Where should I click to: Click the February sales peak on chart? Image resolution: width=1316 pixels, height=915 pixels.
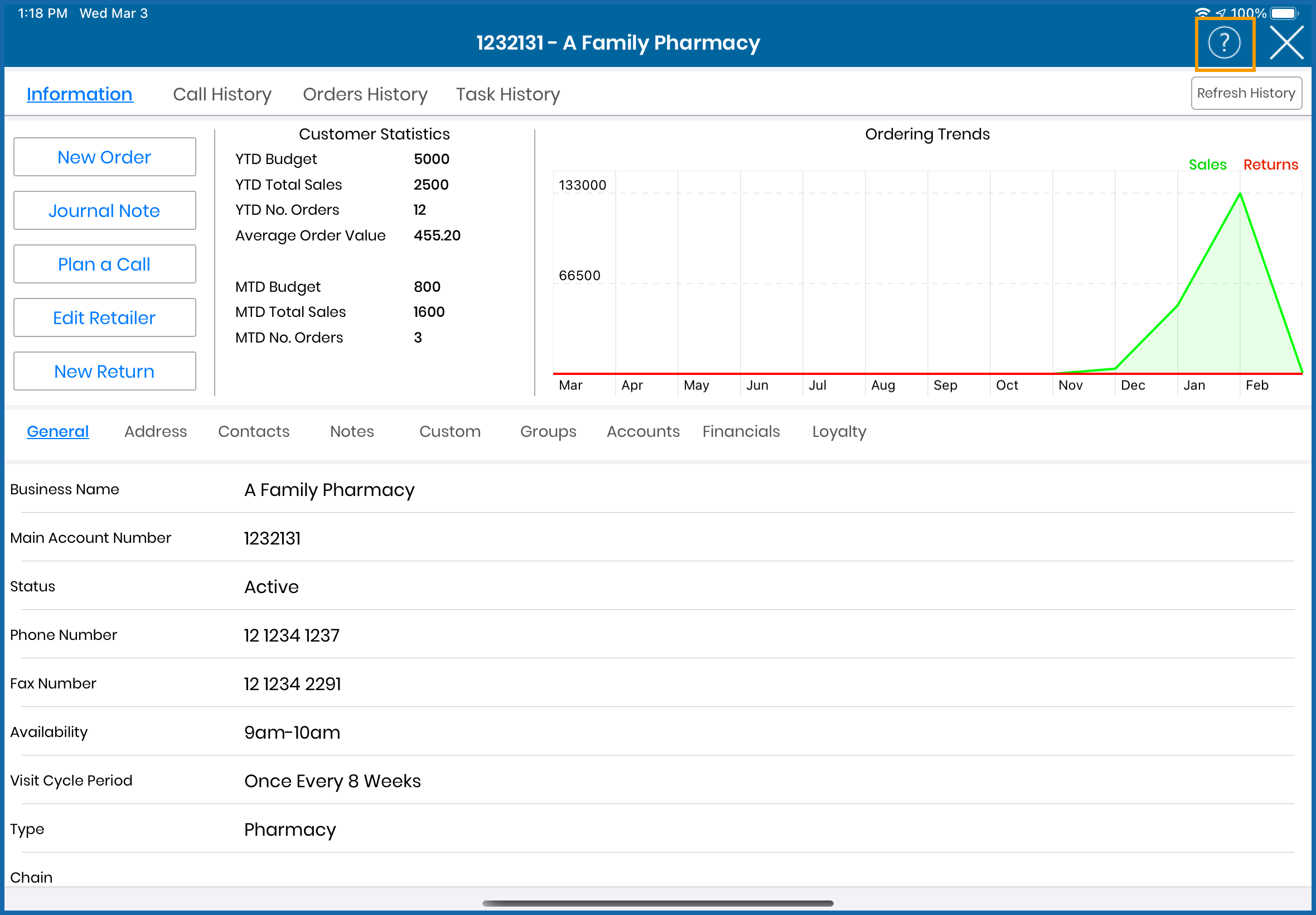(x=1240, y=194)
